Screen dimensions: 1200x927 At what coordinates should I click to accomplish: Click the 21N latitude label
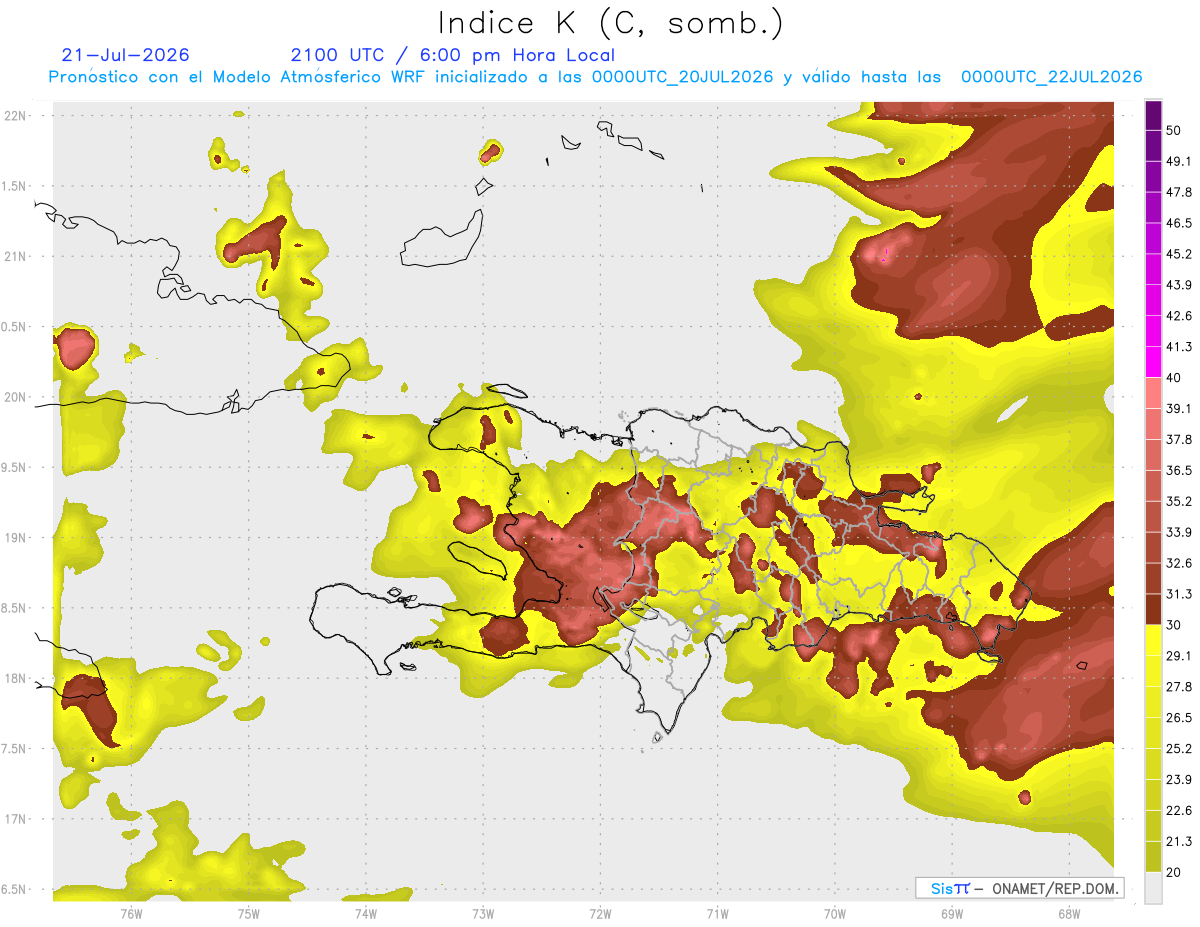15,256
